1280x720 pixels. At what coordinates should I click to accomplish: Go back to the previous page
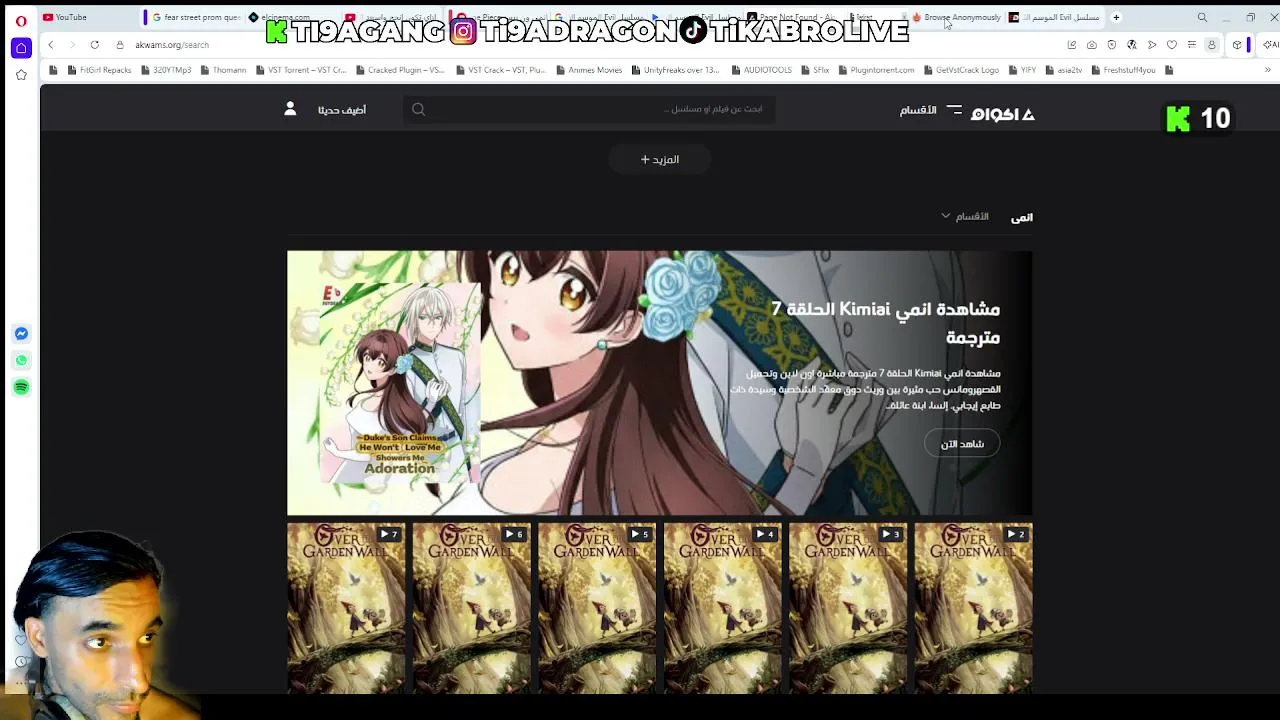click(x=51, y=45)
